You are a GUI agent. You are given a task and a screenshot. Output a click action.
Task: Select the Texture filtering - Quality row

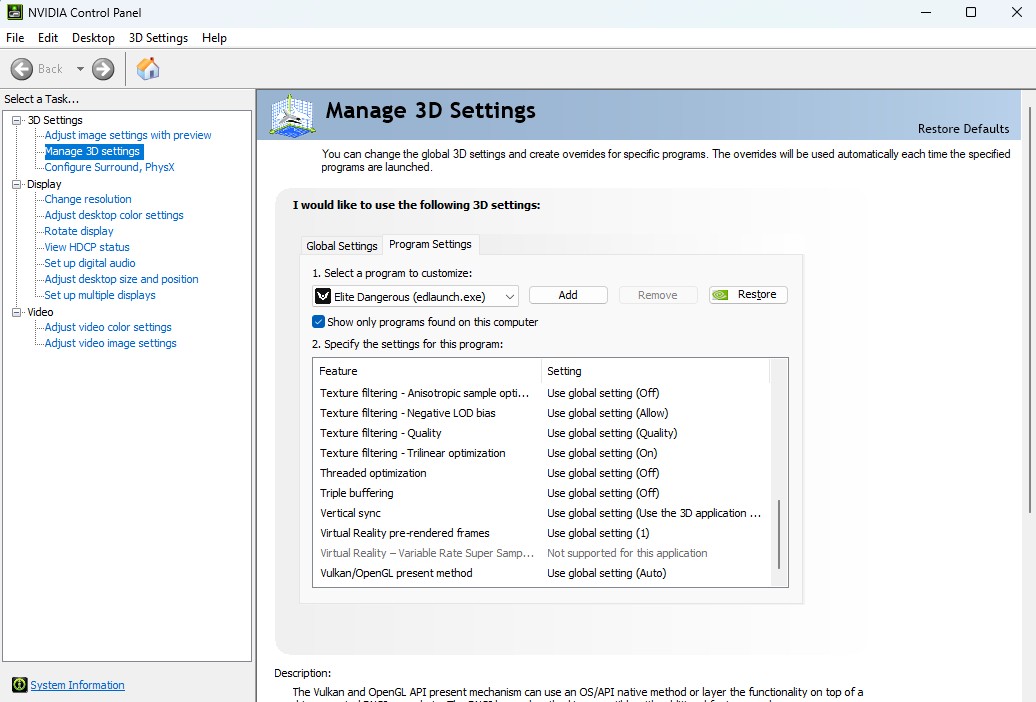coord(541,433)
